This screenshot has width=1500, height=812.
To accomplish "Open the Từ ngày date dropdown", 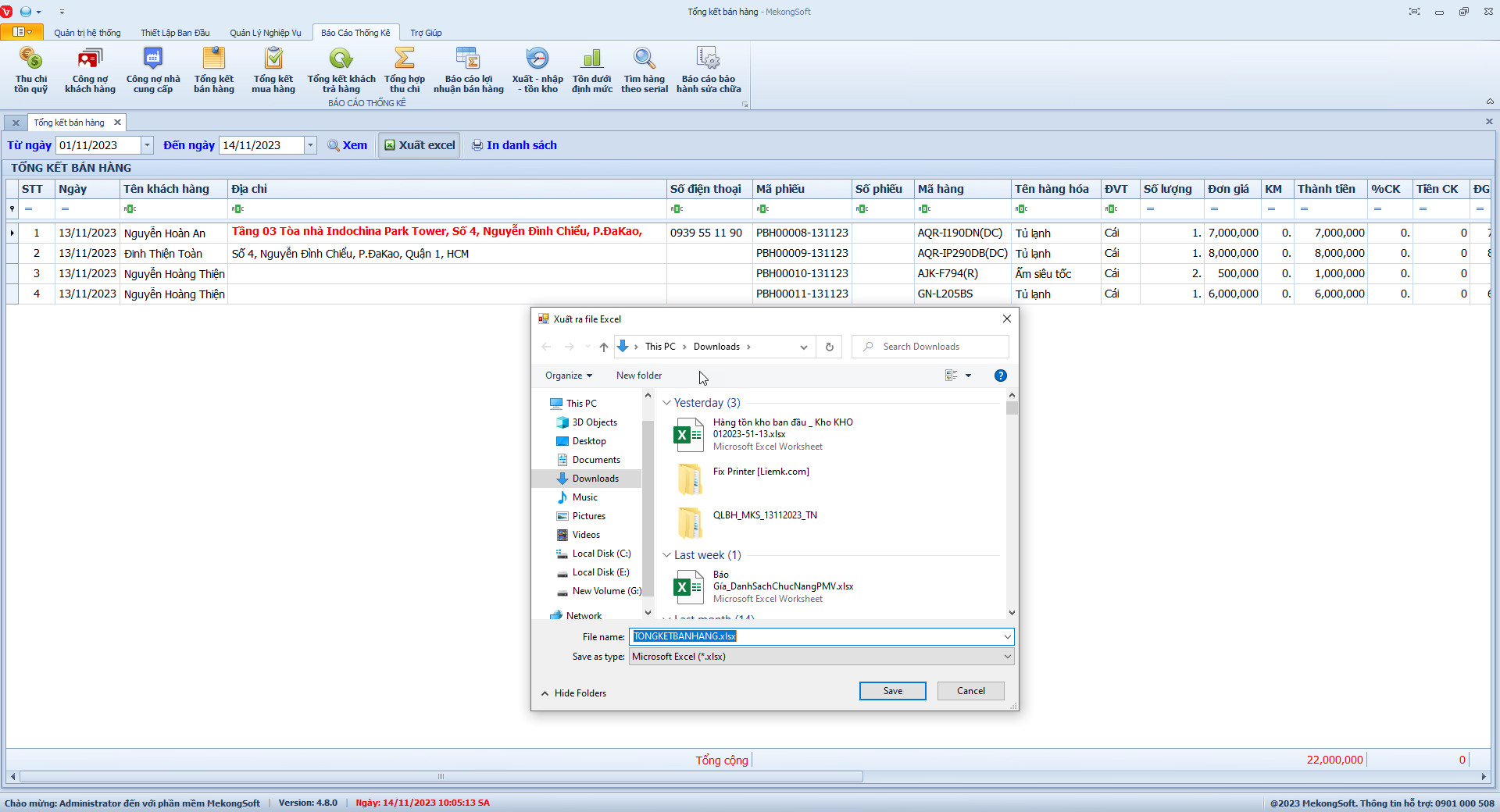I will pyautogui.click(x=147, y=145).
